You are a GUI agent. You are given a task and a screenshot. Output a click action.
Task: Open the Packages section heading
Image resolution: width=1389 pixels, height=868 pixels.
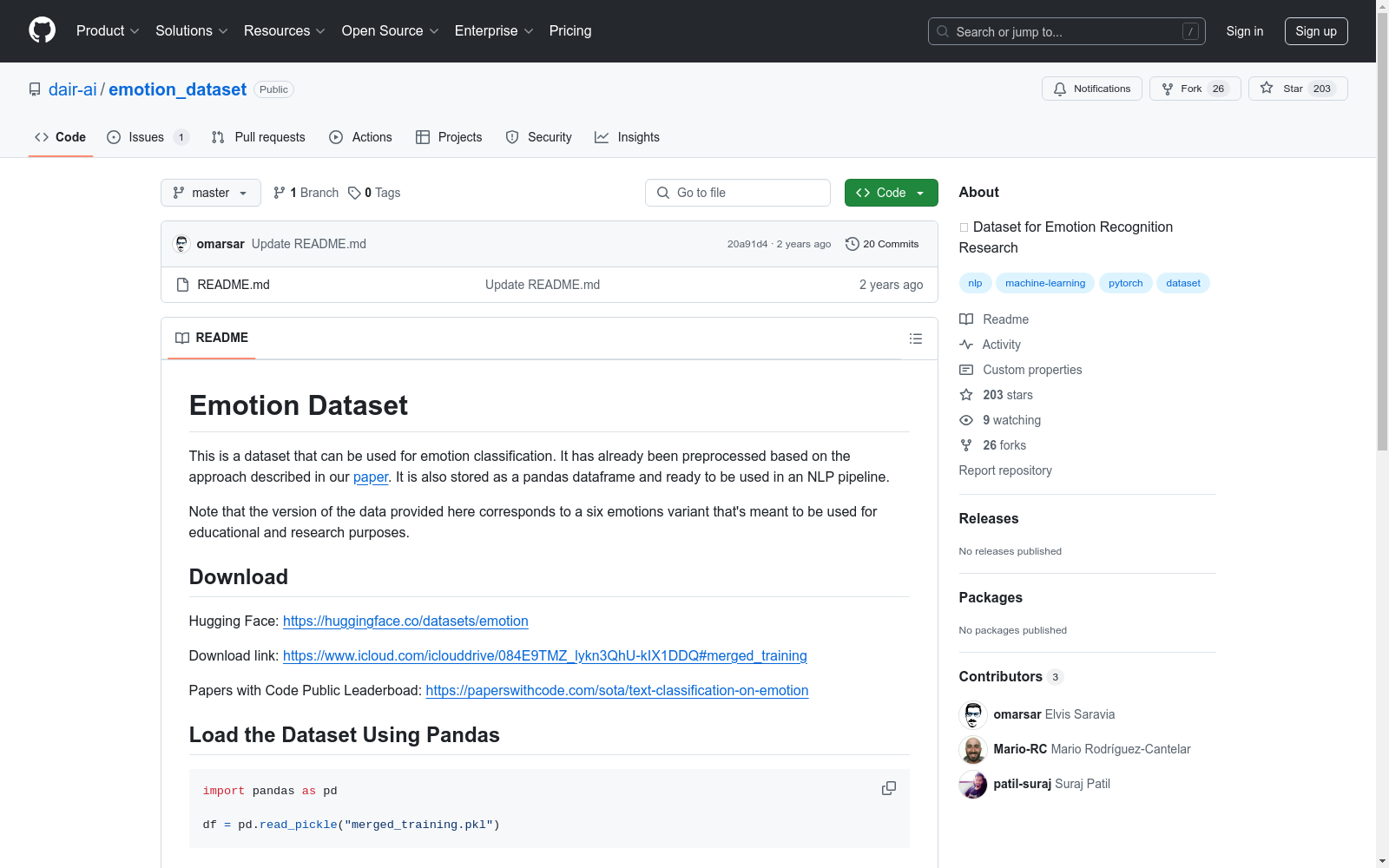991,597
